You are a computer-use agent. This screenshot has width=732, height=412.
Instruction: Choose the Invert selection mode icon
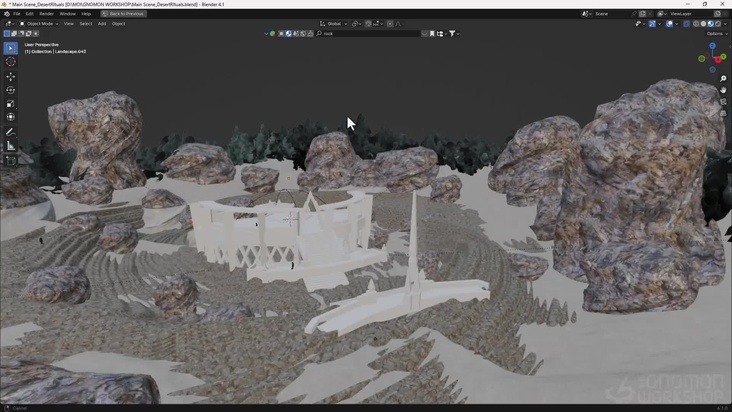tap(28, 34)
